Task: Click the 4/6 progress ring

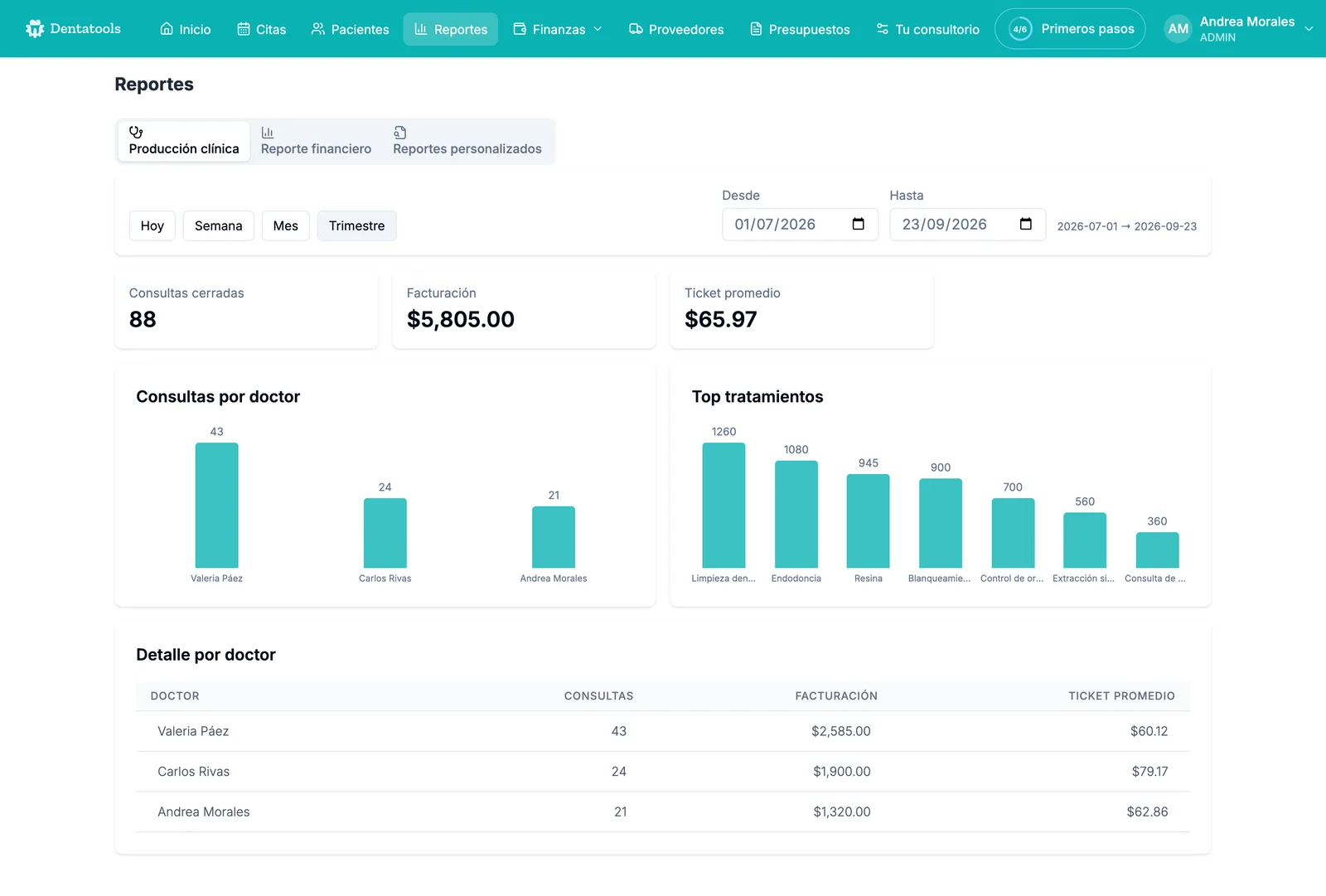Action: tap(1020, 29)
